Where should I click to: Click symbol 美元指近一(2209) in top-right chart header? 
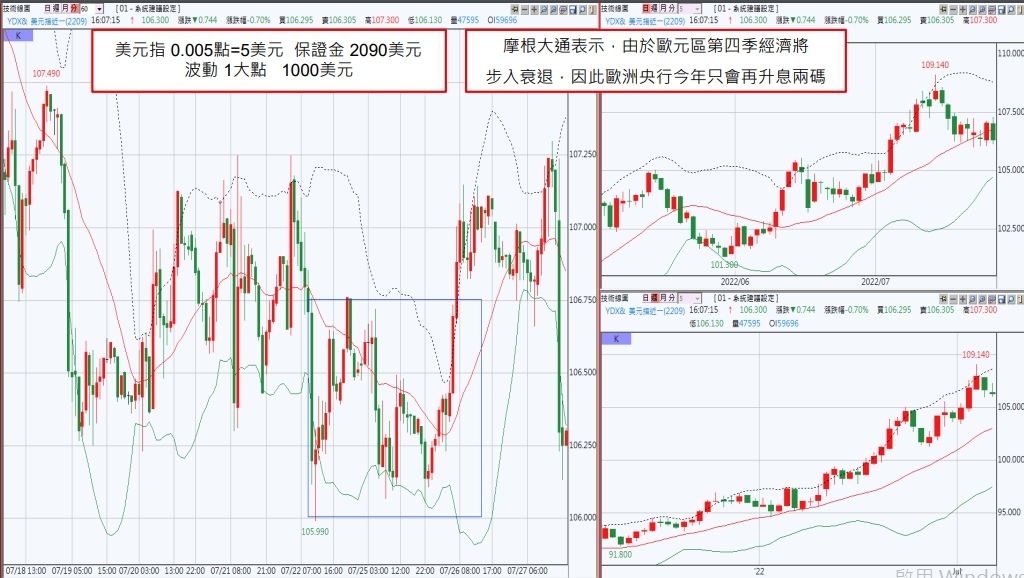tap(657, 21)
